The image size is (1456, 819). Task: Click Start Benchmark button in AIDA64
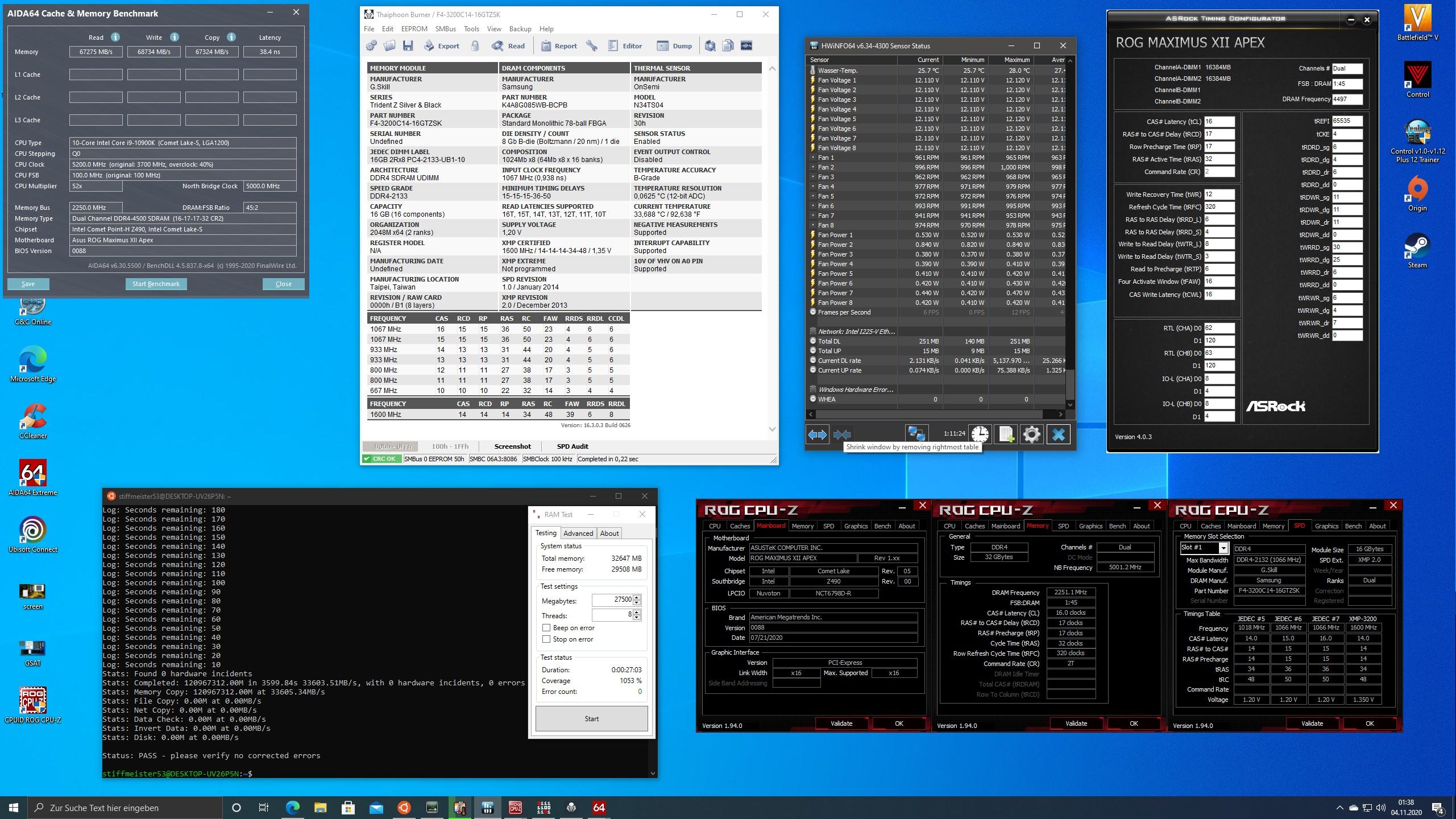point(156,284)
